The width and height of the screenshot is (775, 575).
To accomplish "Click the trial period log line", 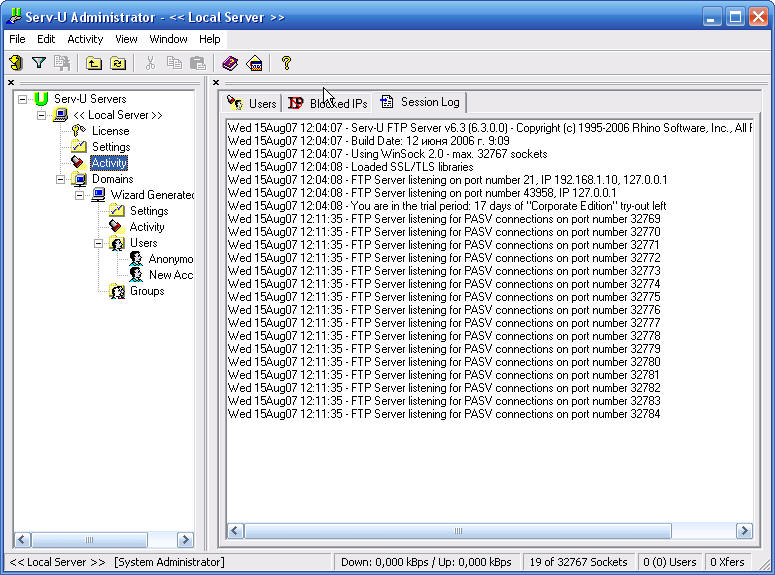I will click(447, 206).
